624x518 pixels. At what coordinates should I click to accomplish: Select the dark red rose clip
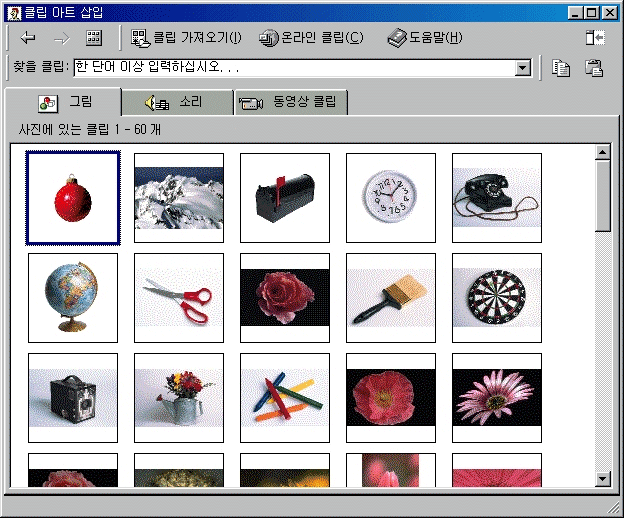[x=285, y=298]
